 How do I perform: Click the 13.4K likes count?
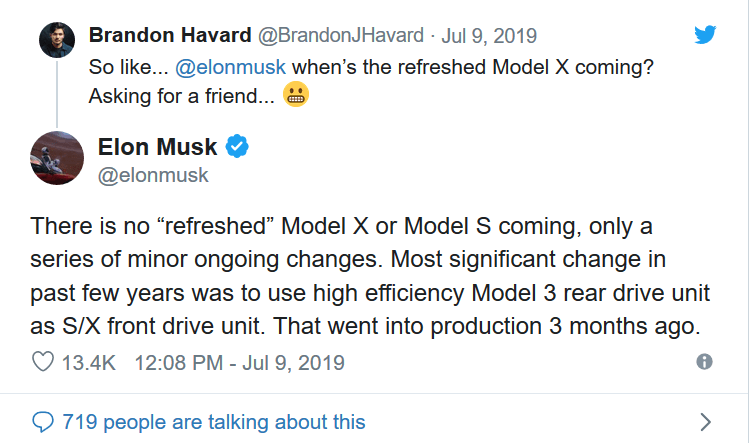tap(89, 363)
